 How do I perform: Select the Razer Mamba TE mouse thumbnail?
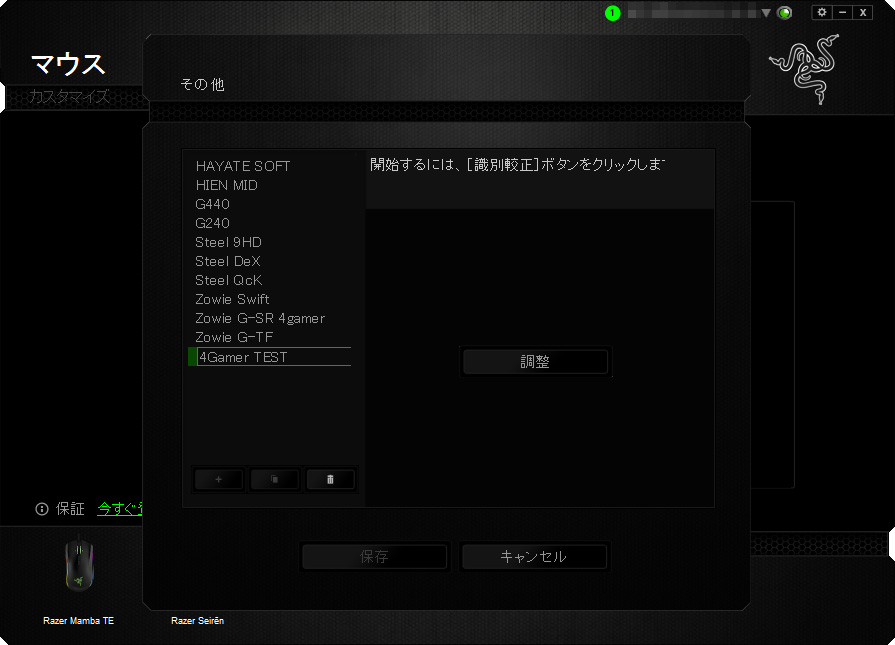click(79, 566)
